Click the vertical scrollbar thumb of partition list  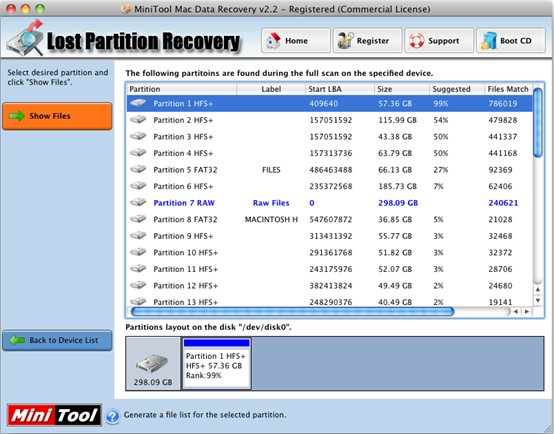[x=538, y=123]
